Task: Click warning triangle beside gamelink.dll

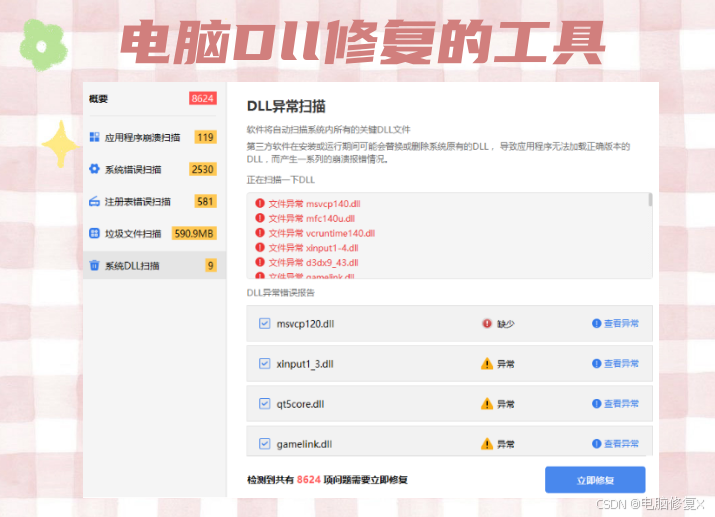Action: (x=487, y=444)
